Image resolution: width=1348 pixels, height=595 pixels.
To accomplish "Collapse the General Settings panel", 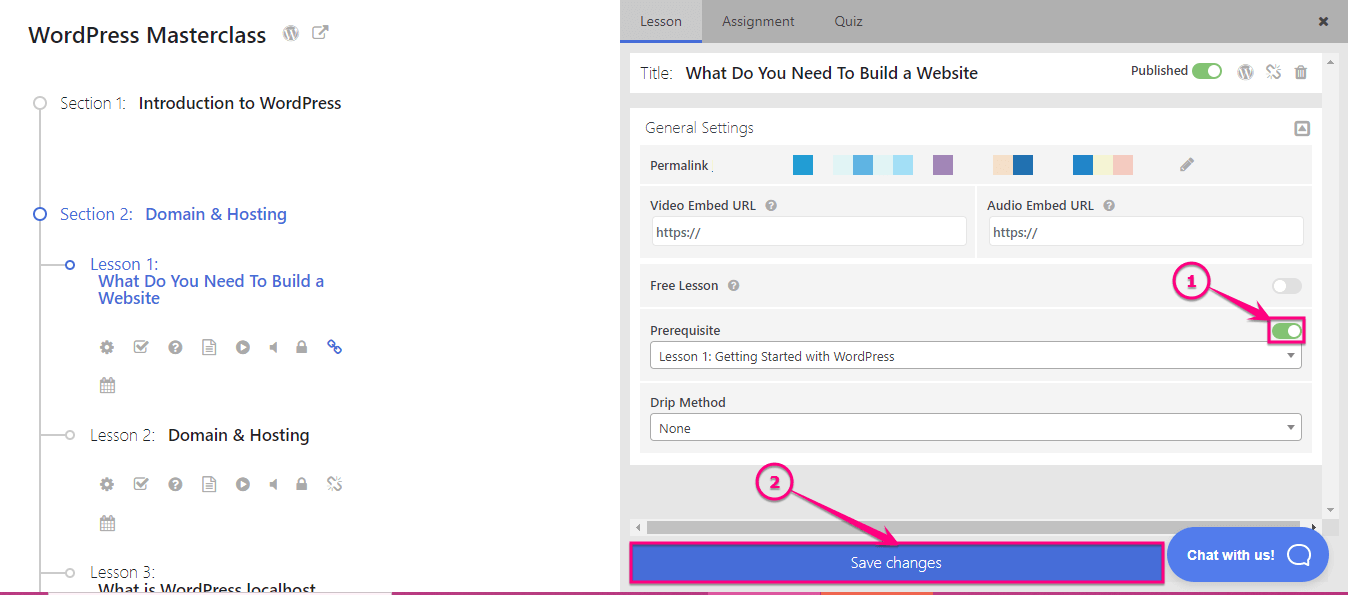I will click(x=1301, y=128).
